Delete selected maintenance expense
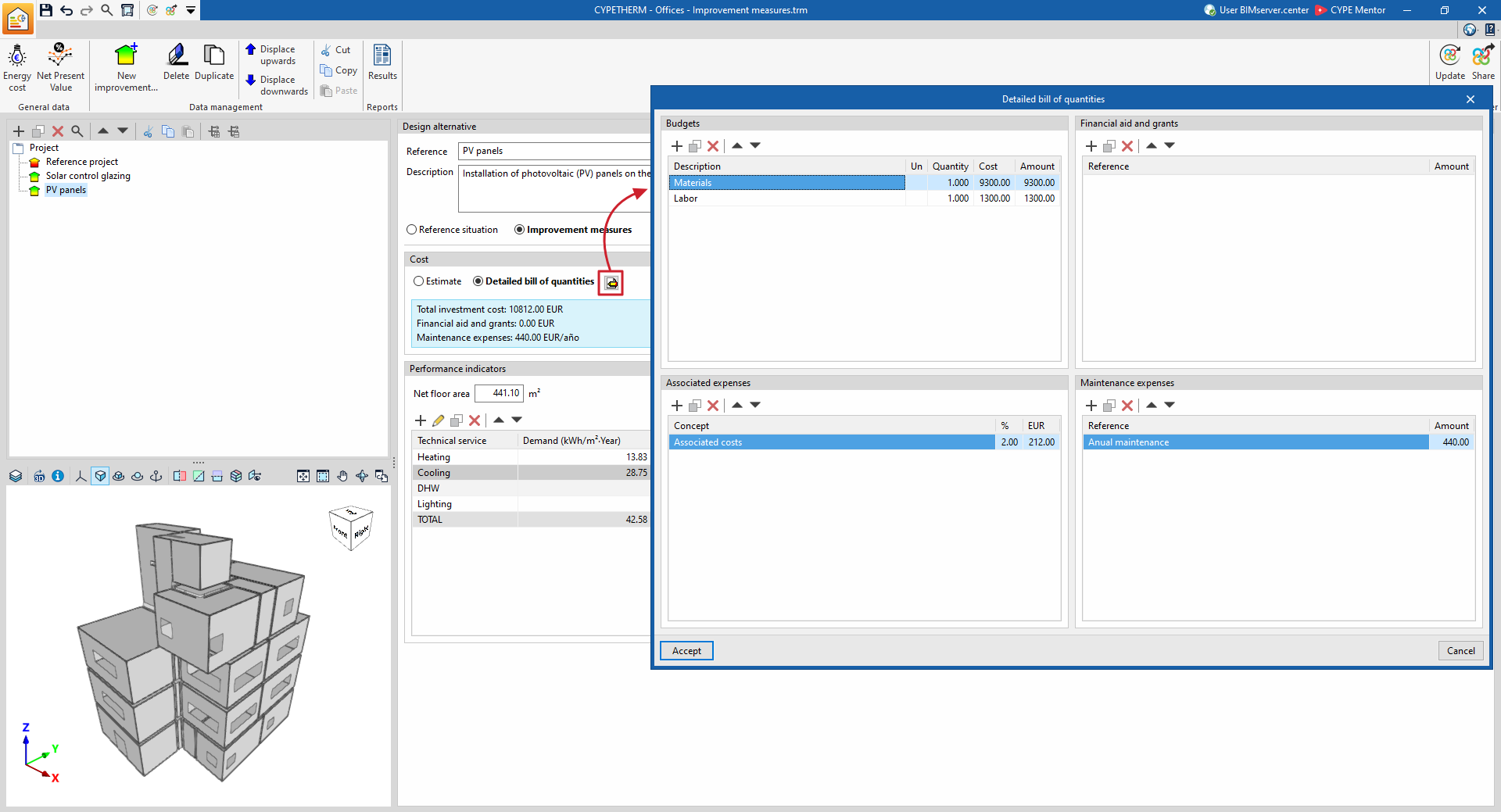This screenshot has width=1501, height=812. click(1127, 406)
